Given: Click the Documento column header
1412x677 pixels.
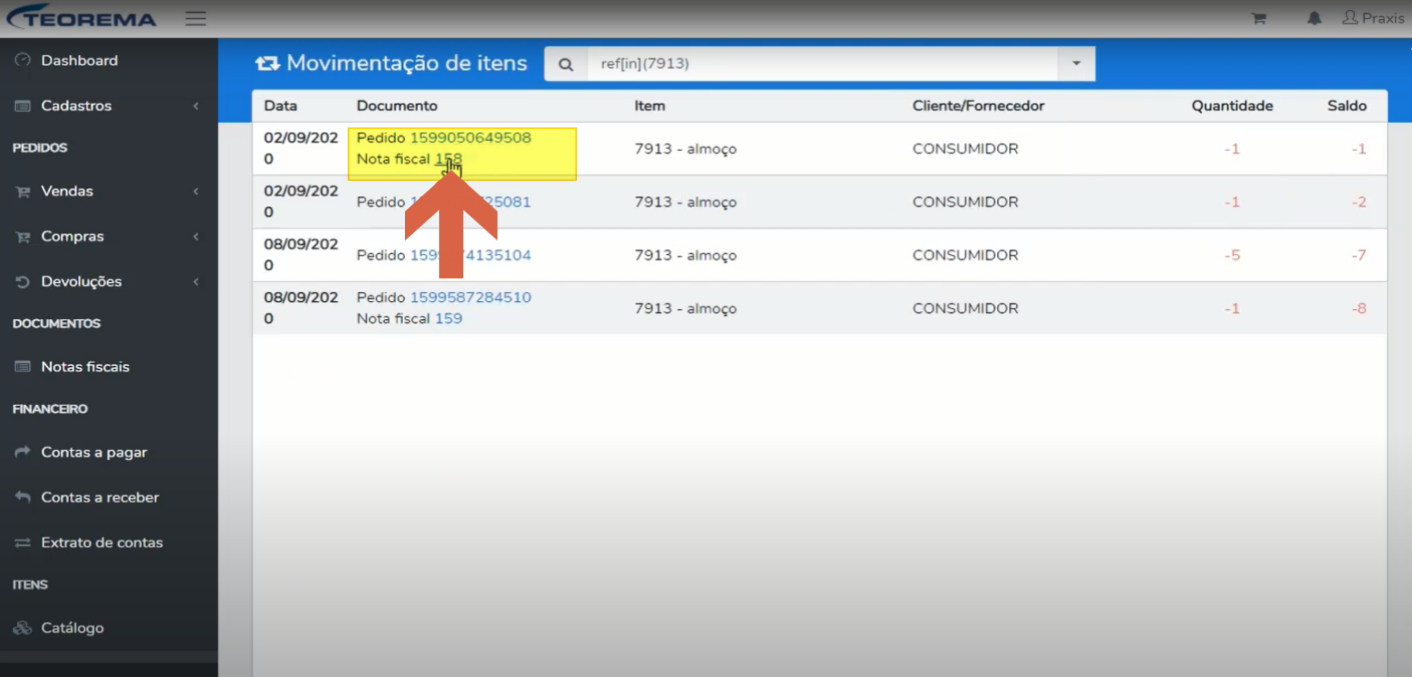Looking at the screenshot, I should click(x=397, y=106).
